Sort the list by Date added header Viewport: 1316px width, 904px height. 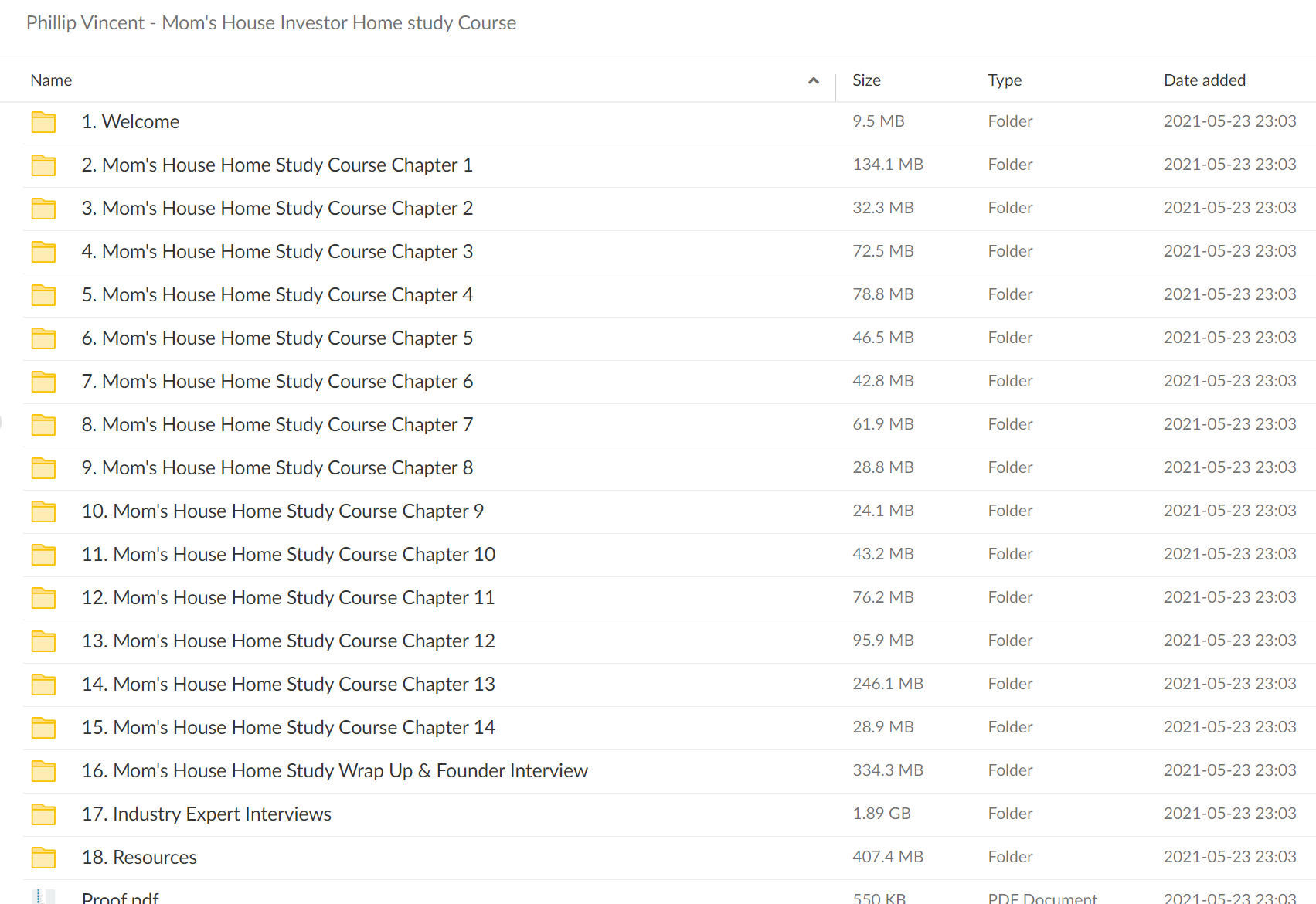point(1205,80)
